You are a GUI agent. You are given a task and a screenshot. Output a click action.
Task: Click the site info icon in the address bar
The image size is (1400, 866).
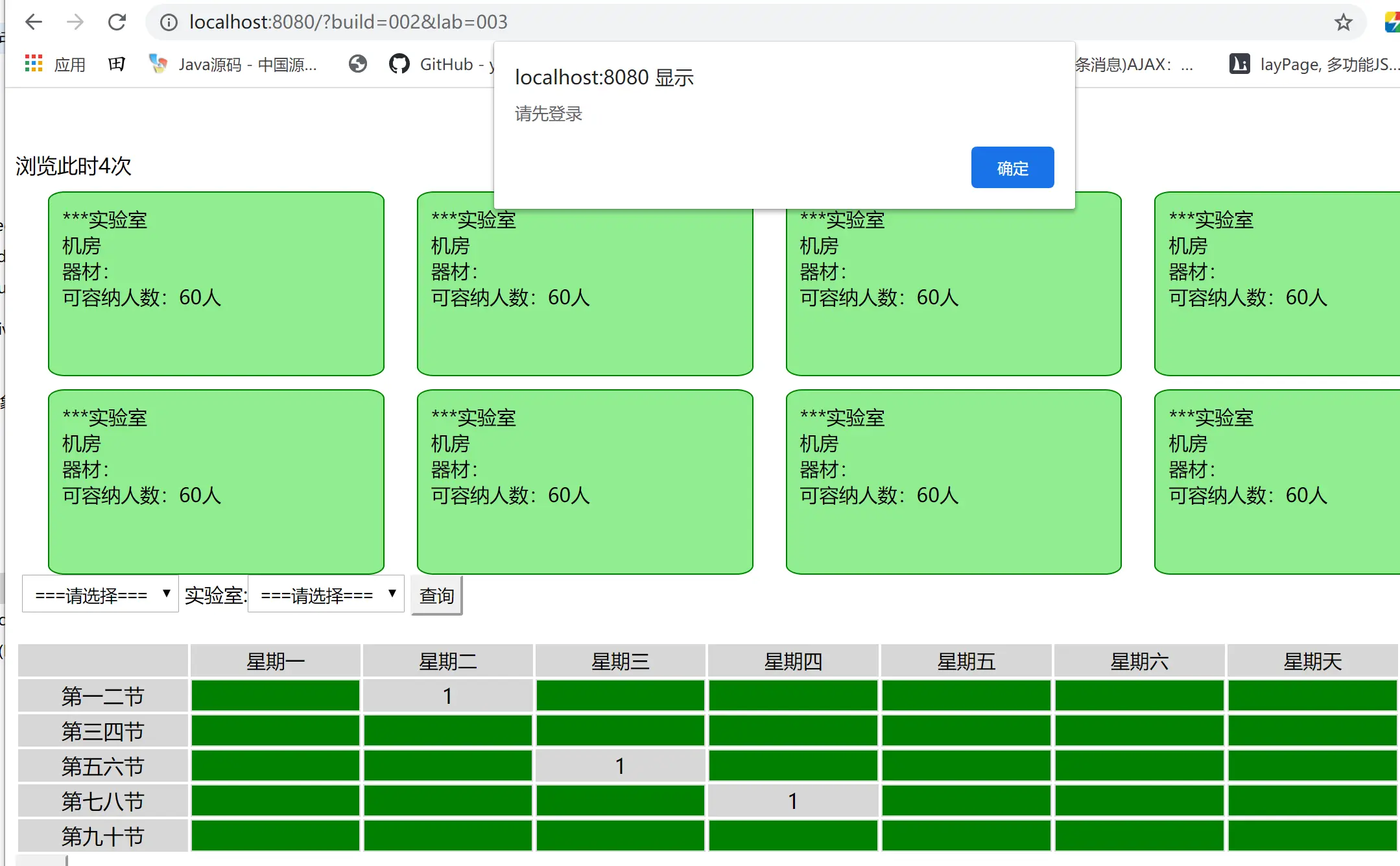tap(169, 23)
